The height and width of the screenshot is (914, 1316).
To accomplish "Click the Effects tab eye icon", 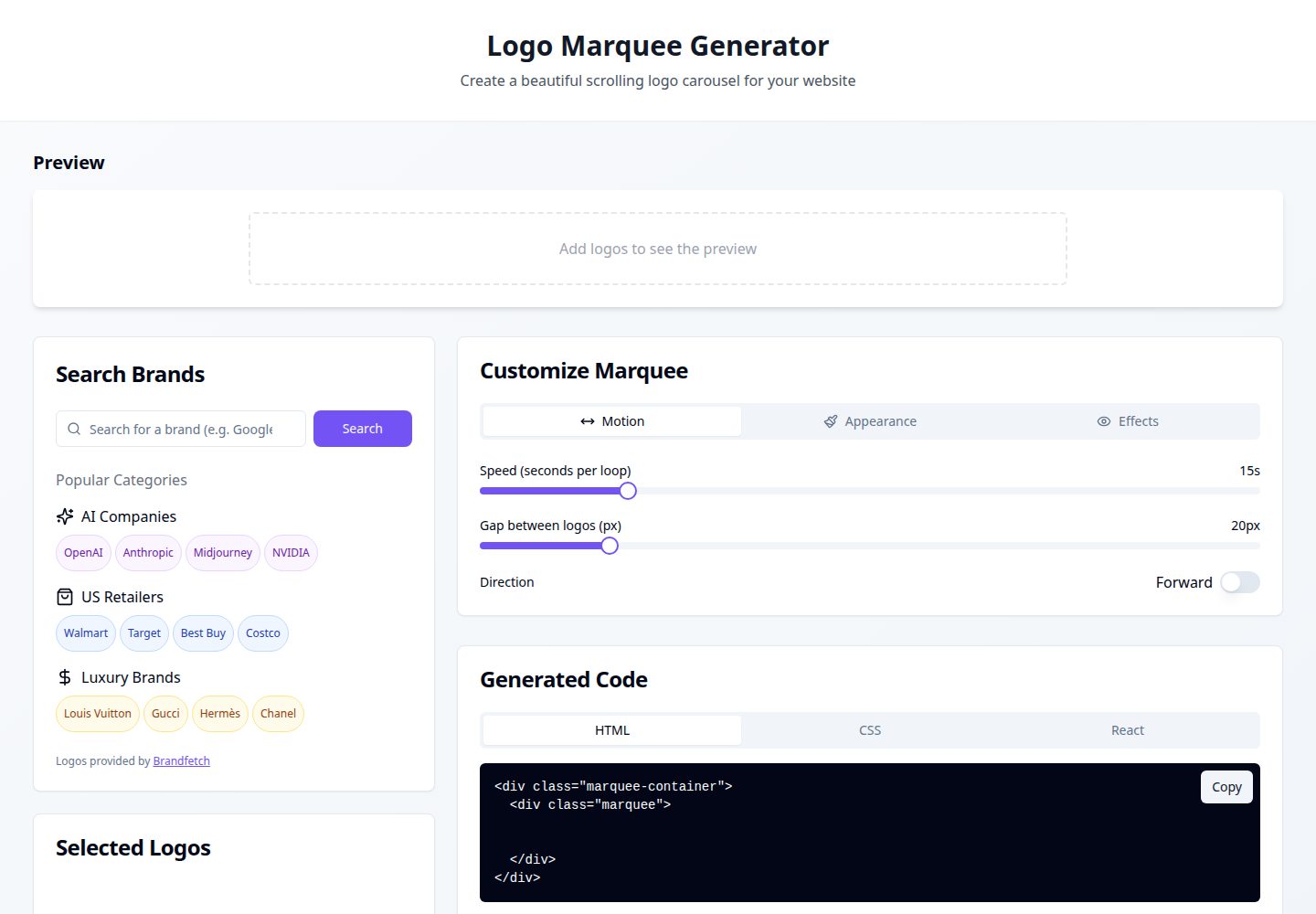I will point(1104,421).
